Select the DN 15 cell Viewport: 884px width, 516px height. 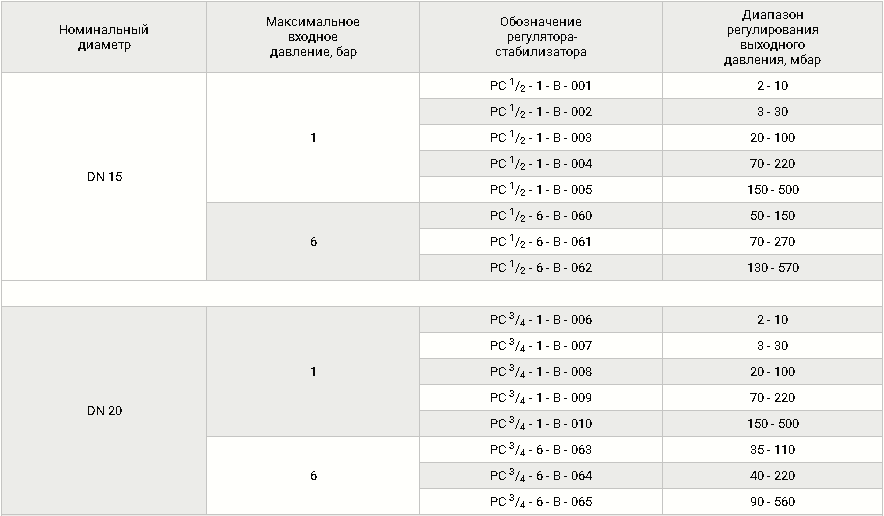pos(104,177)
